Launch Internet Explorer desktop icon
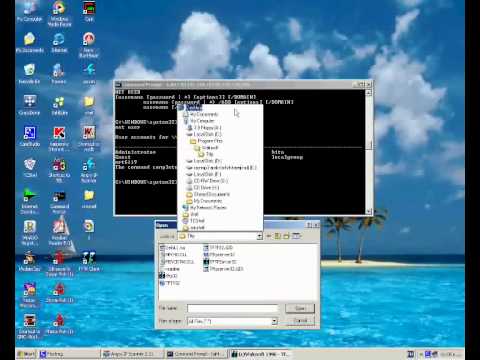Viewport: 480px width, 360px height. pyautogui.click(x=59, y=42)
